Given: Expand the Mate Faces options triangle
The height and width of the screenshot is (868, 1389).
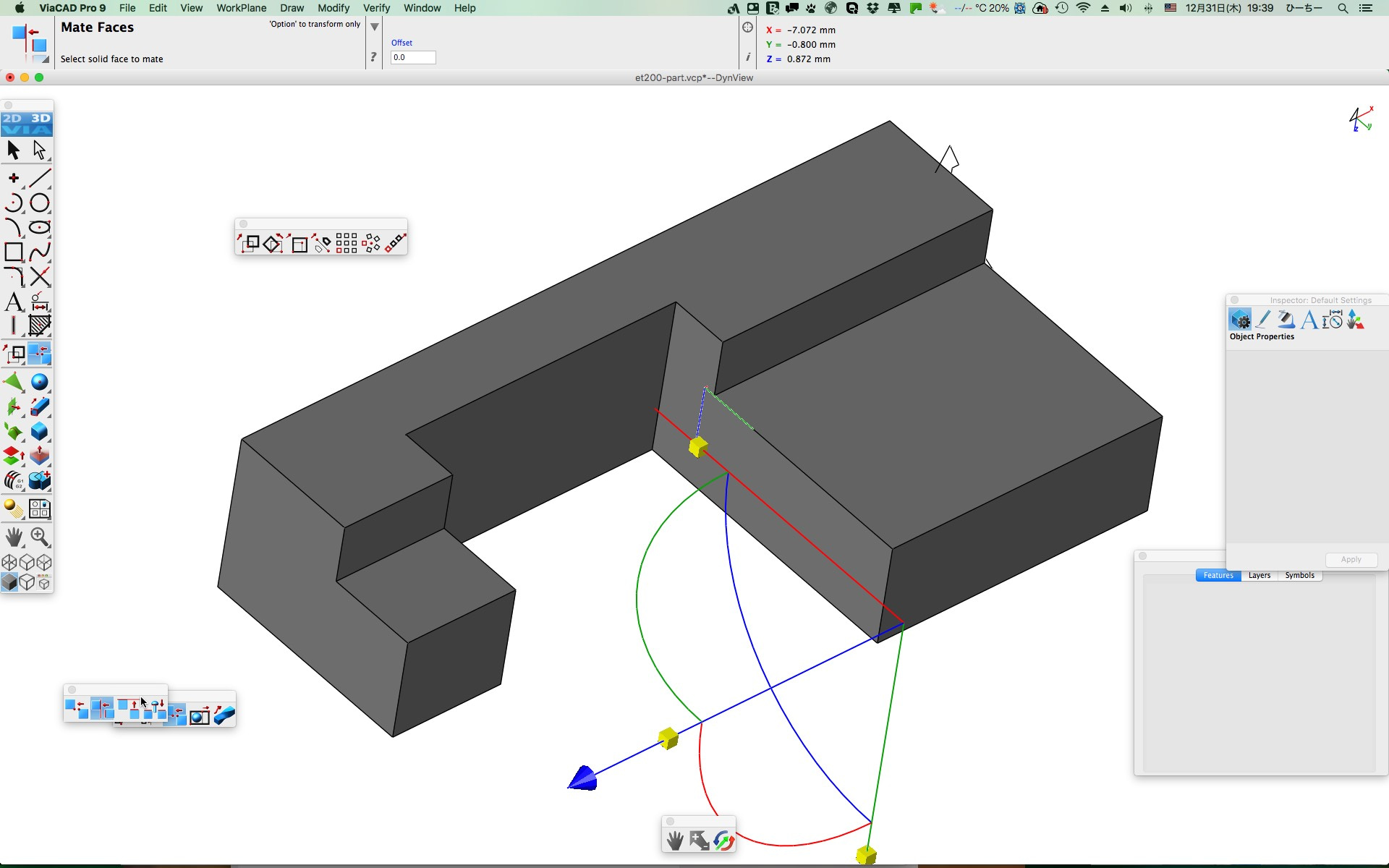Looking at the screenshot, I should click(375, 27).
